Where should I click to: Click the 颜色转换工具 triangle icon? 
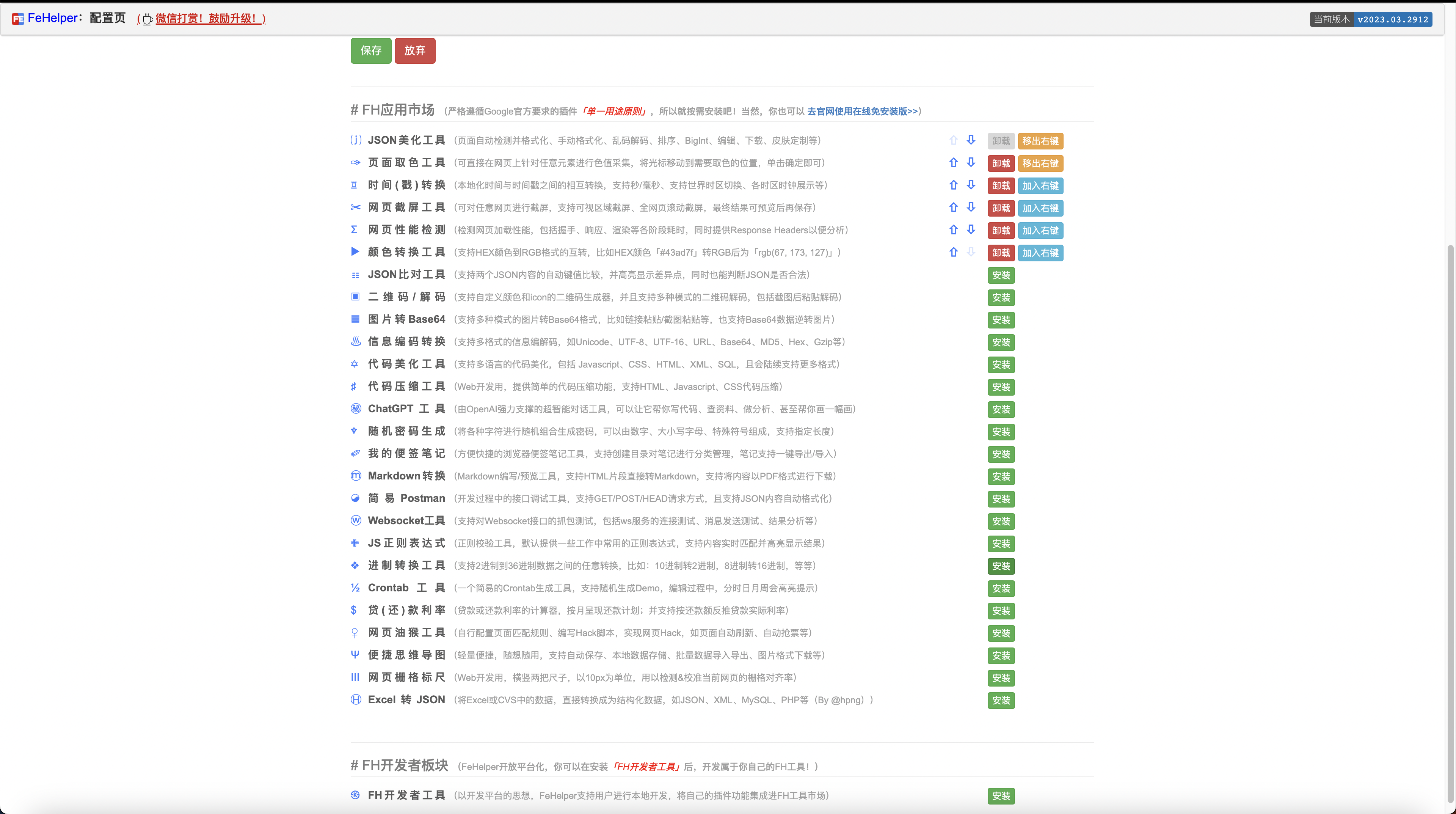click(355, 252)
